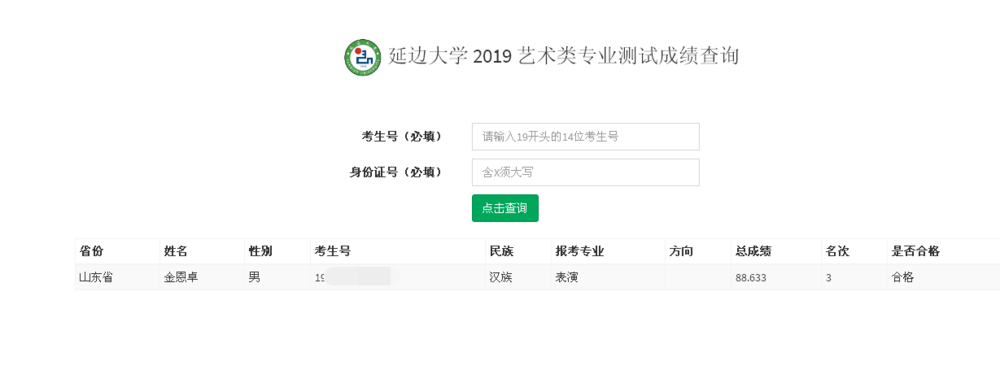Click the 山东省 cell in results row
The height and width of the screenshot is (370, 1000).
click(x=96, y=278)
